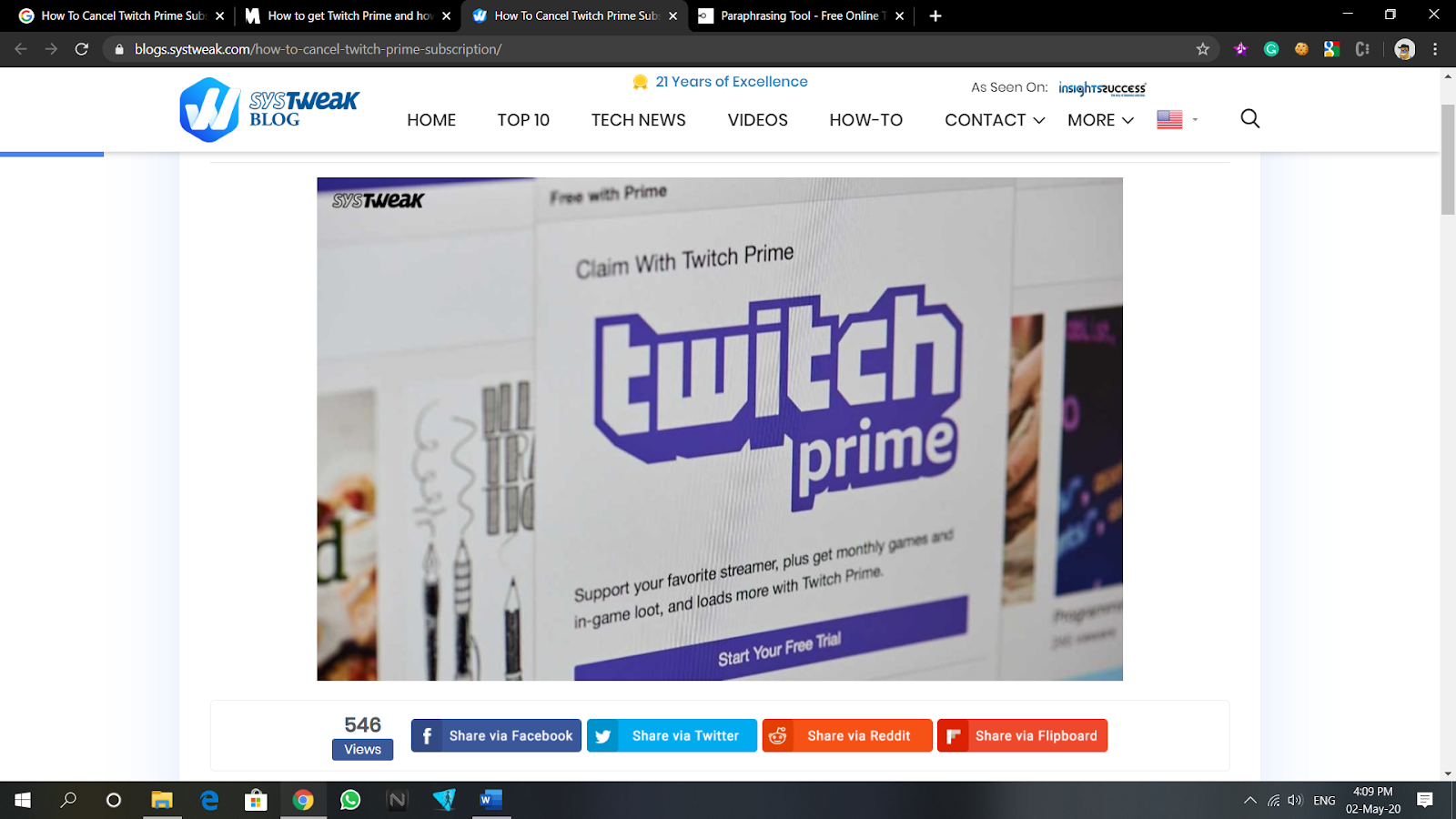Open the Chrome profile avatar
1456x819 pixels.
pyautogui.click(x=1404, y=49)
